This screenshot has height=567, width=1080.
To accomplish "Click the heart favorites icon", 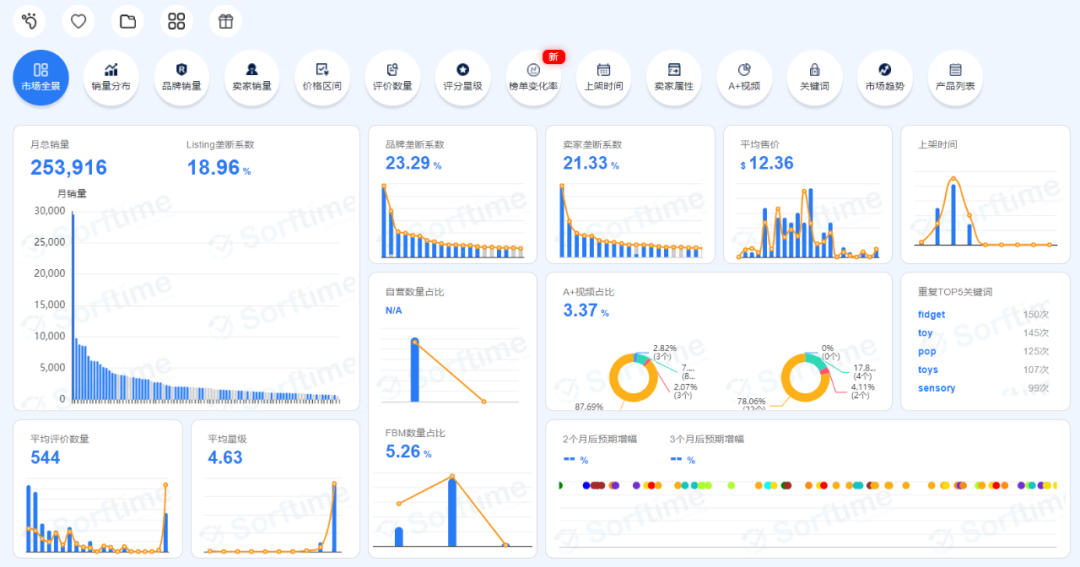I will 79,21.
